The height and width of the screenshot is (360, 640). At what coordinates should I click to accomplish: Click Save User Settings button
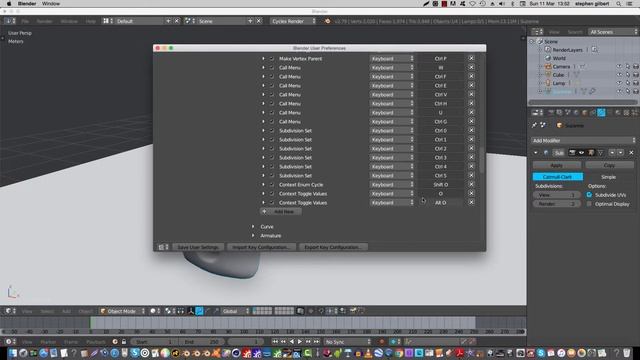point(198,247)
